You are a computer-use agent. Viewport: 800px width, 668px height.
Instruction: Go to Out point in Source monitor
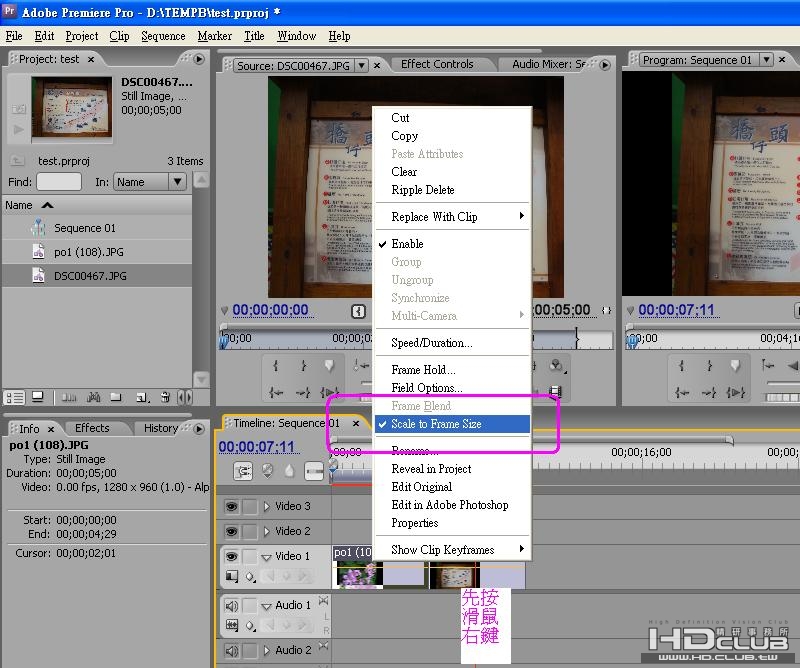coord(303,392)
